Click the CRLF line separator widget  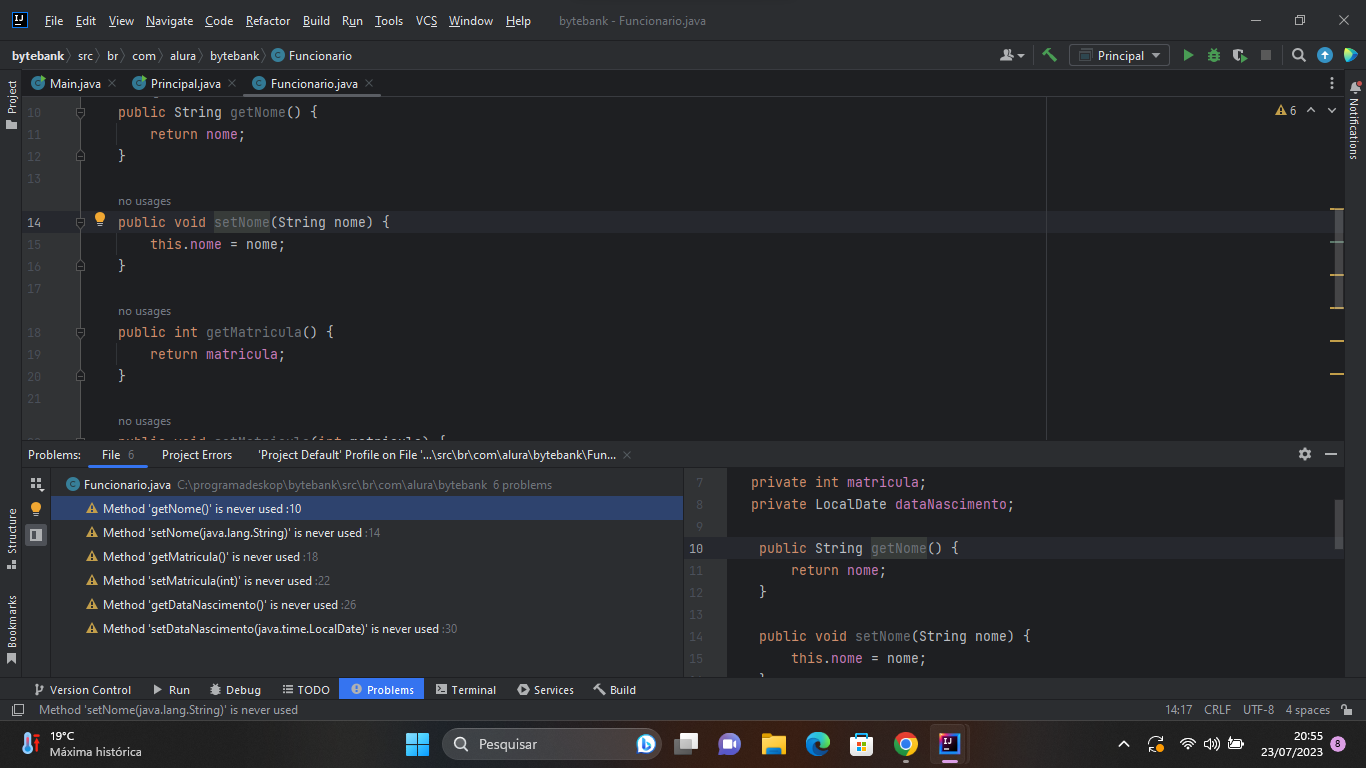point(1217,710)
